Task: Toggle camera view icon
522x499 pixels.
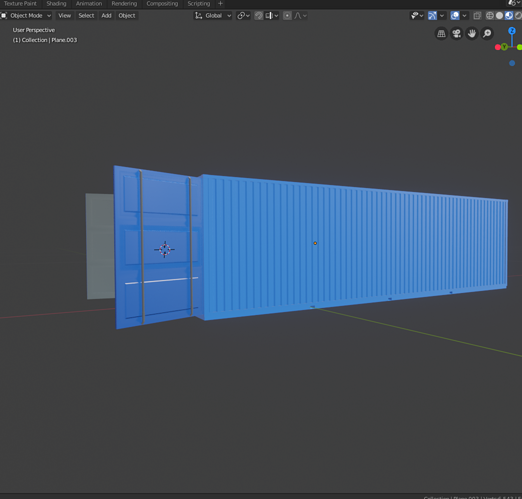Action: (456, 34)
